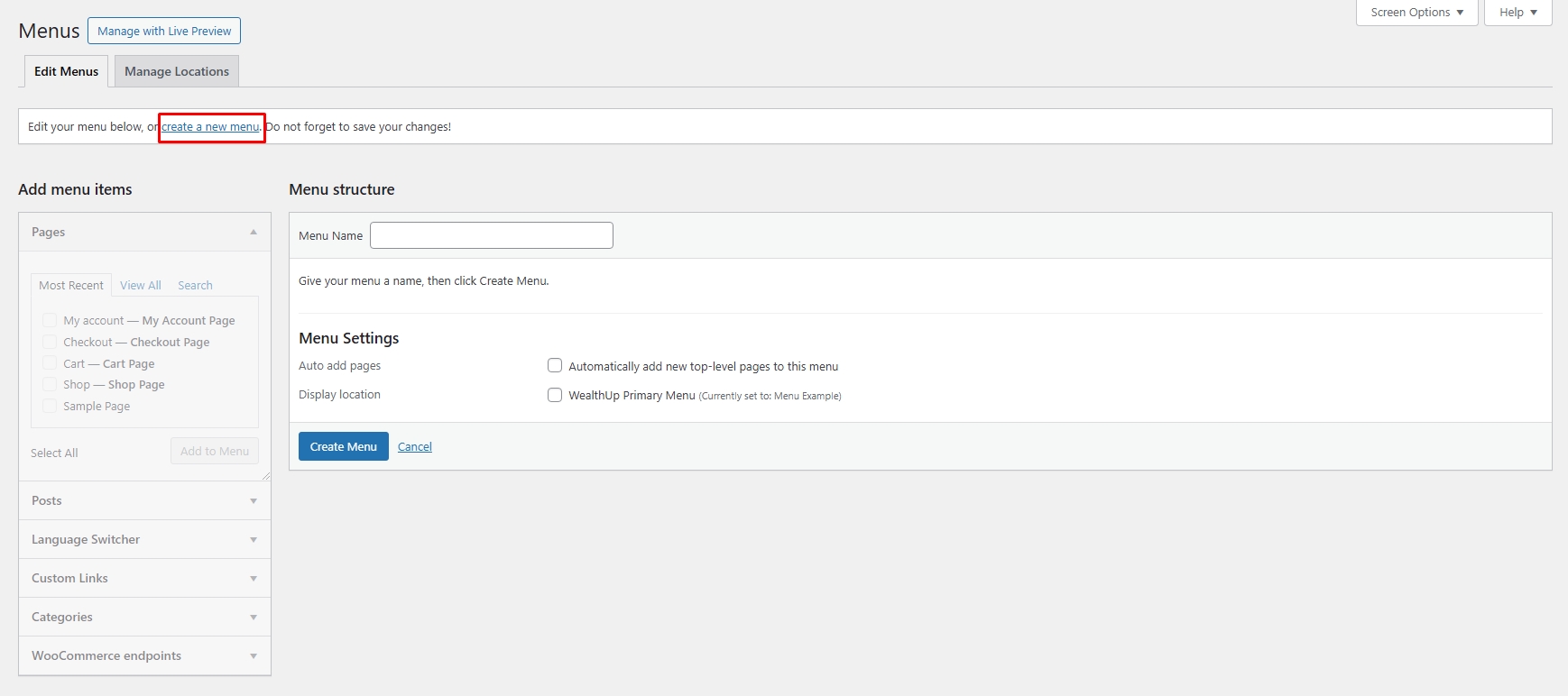1568x696 pixels.
Task: Expand the Language Switcher section
Action: 254,540
